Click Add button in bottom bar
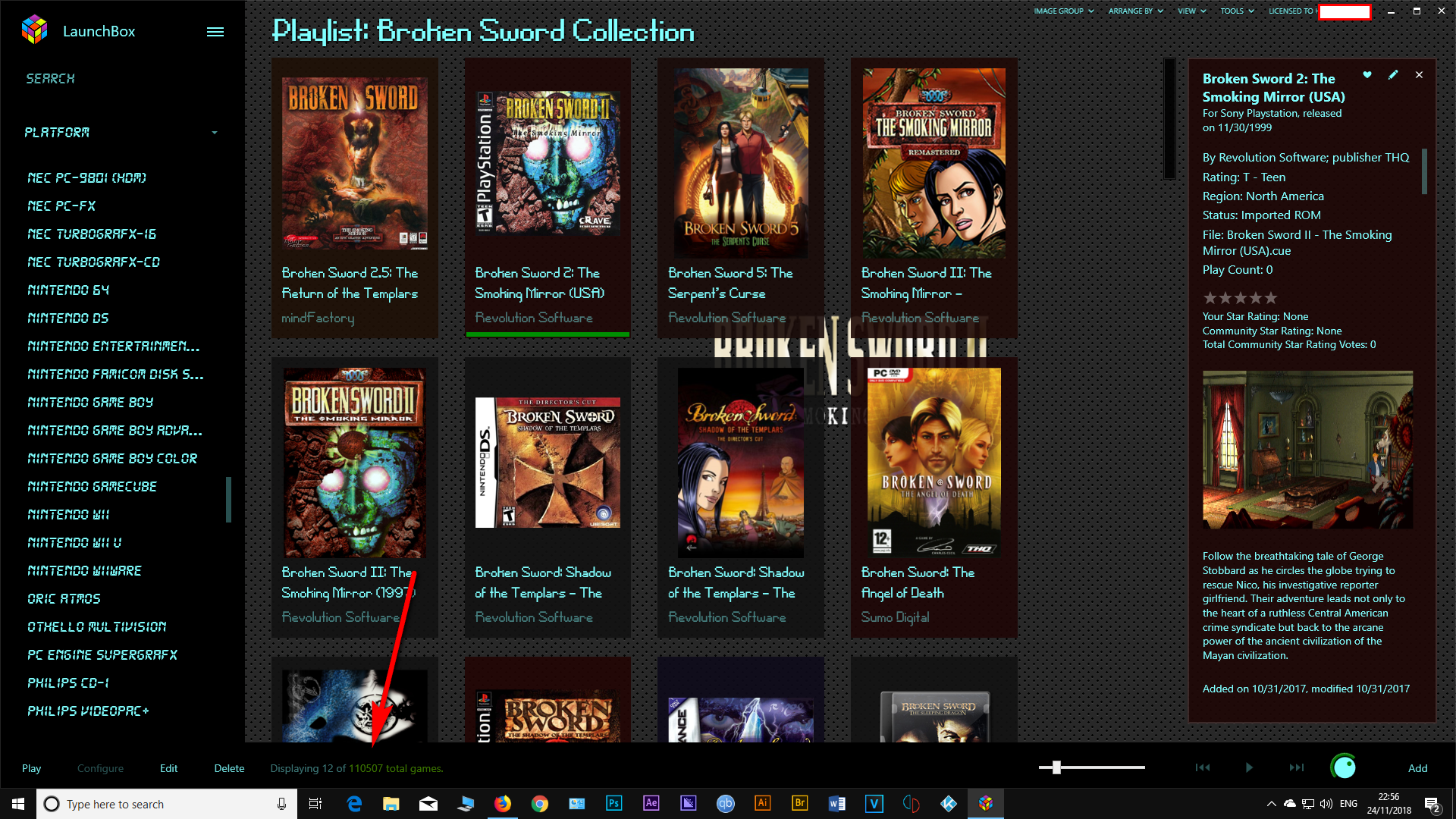This screenshot has height=819, width=1456. tap(1417, 768)
